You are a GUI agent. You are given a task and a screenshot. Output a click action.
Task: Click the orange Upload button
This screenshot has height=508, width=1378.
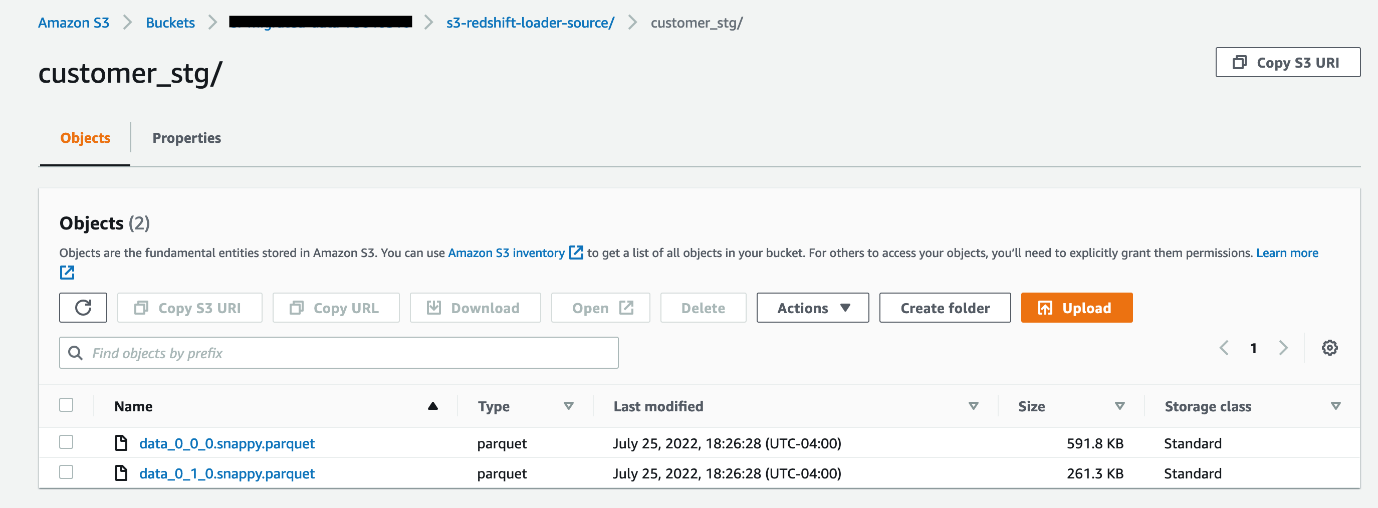[x=1077, y=308]
